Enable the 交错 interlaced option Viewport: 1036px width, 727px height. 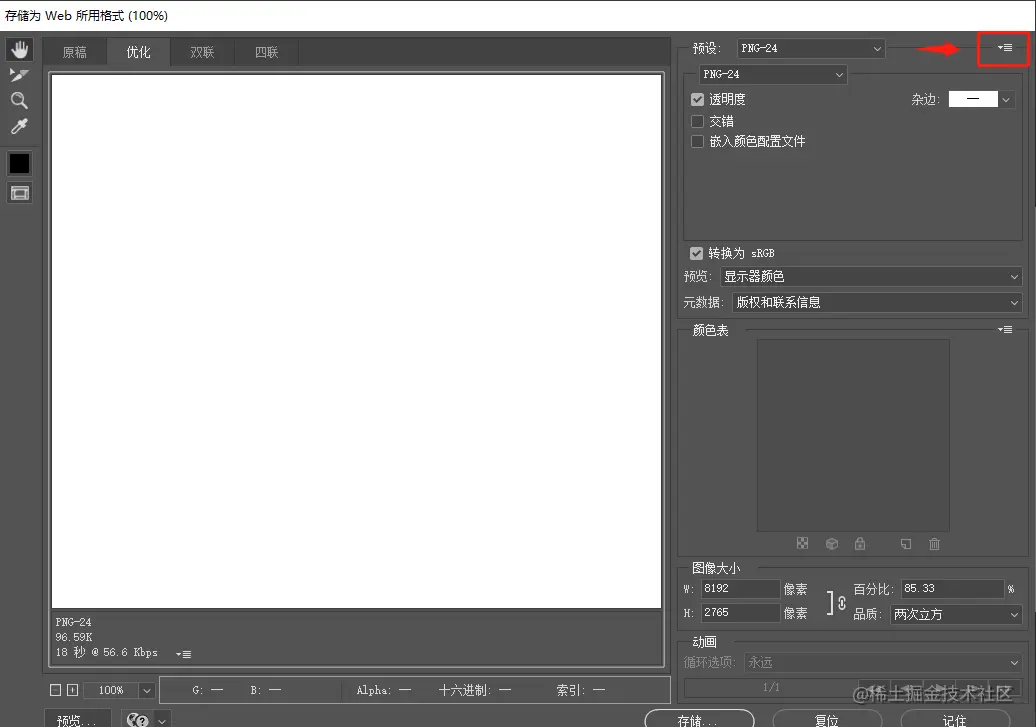(x=696, y=120)
